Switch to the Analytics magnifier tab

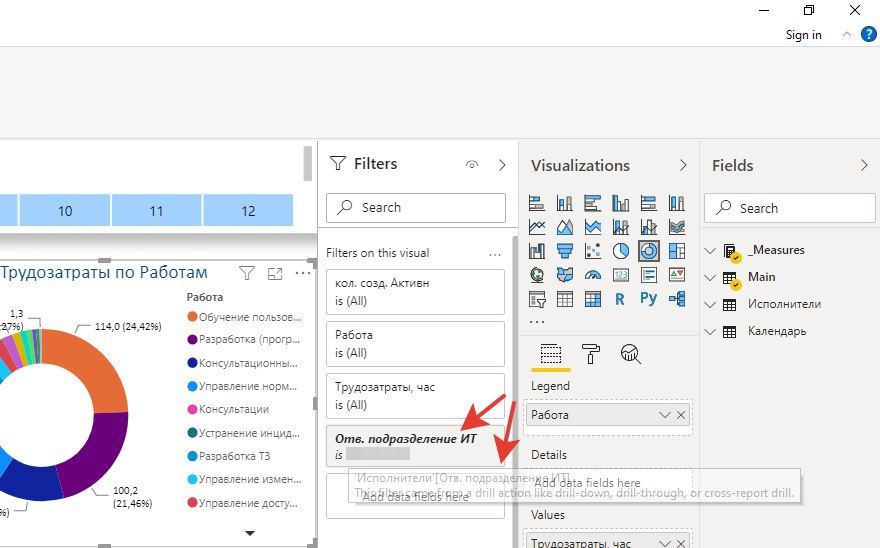pyautogui.click(x=631, y=354)
